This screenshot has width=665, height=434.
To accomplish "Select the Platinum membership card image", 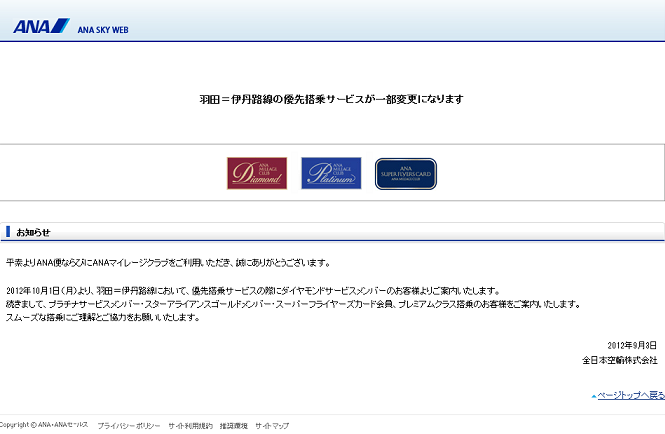I will point(331,173).
